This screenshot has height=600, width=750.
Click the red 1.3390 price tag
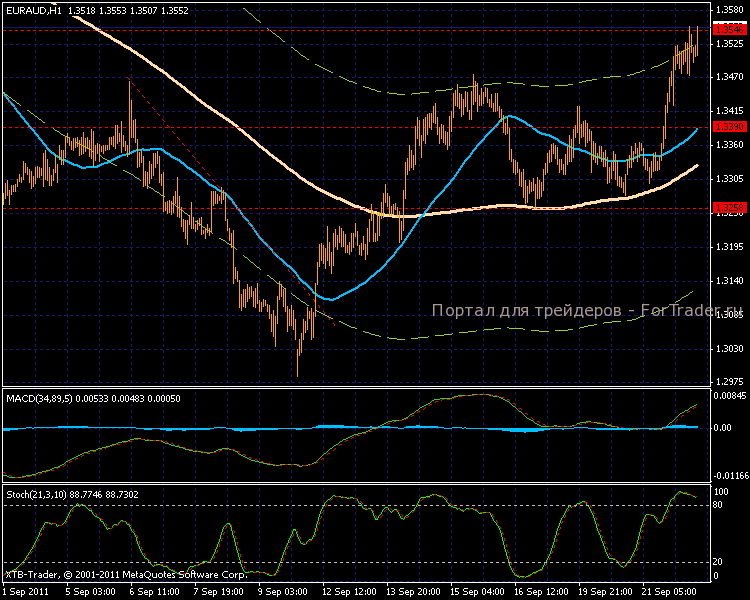coord(729,127)
